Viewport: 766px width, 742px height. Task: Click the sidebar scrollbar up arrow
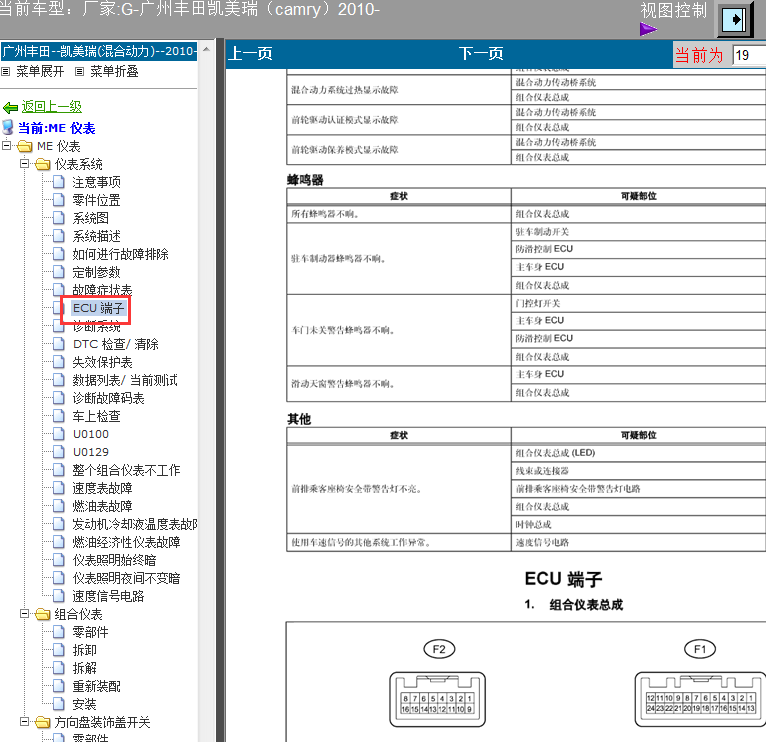pos(206,49)
